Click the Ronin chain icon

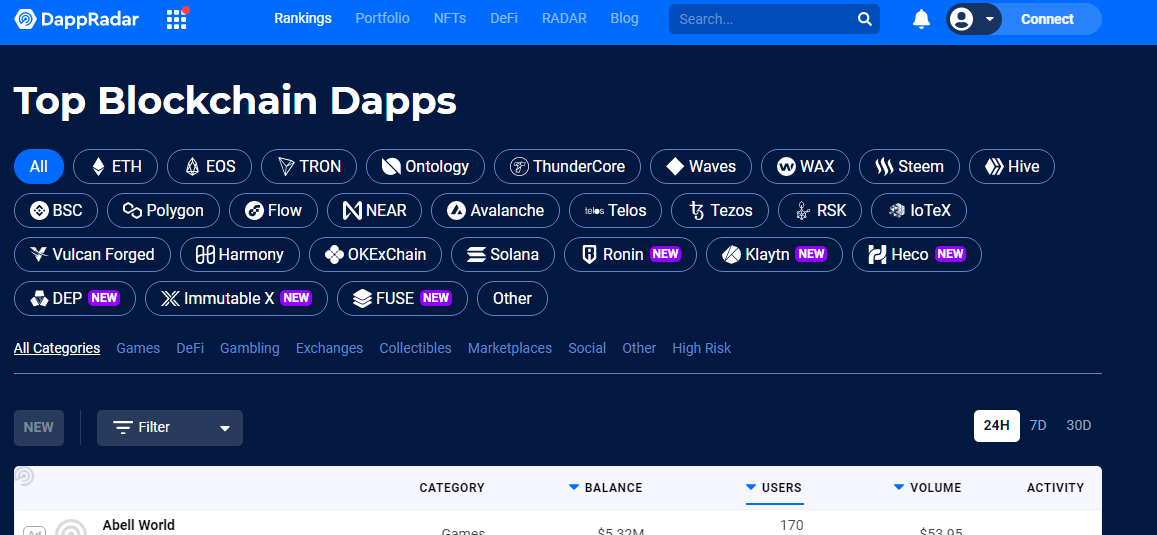point(589,255)
